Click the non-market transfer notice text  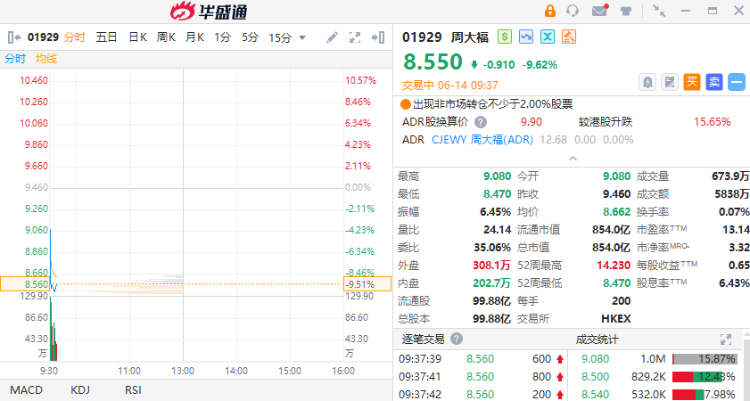493,104
